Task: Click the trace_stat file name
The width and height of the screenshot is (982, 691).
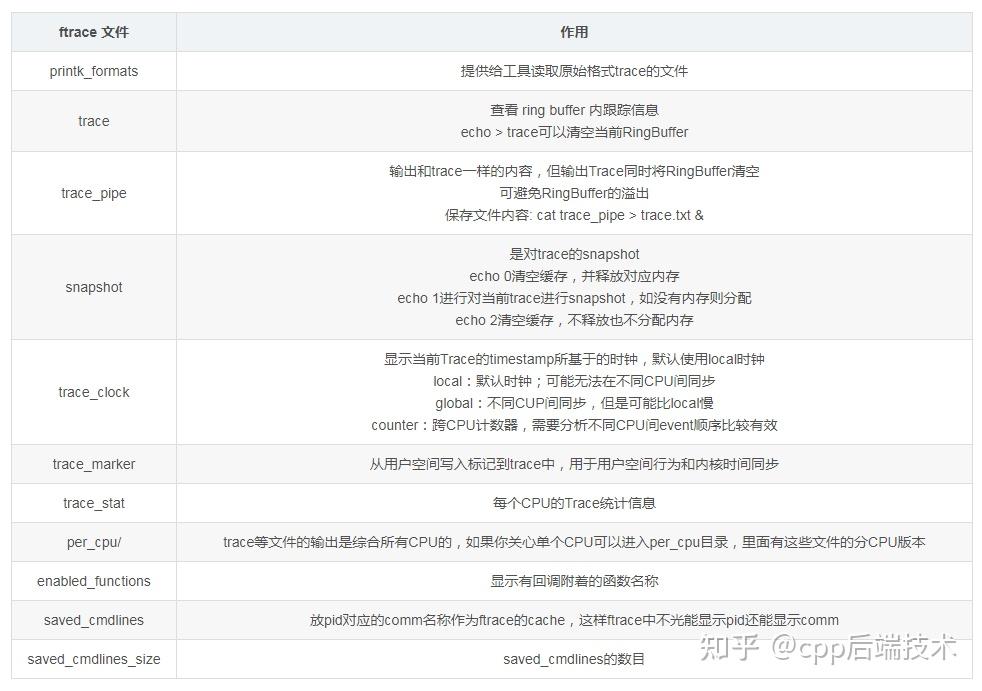Action: 93,503
